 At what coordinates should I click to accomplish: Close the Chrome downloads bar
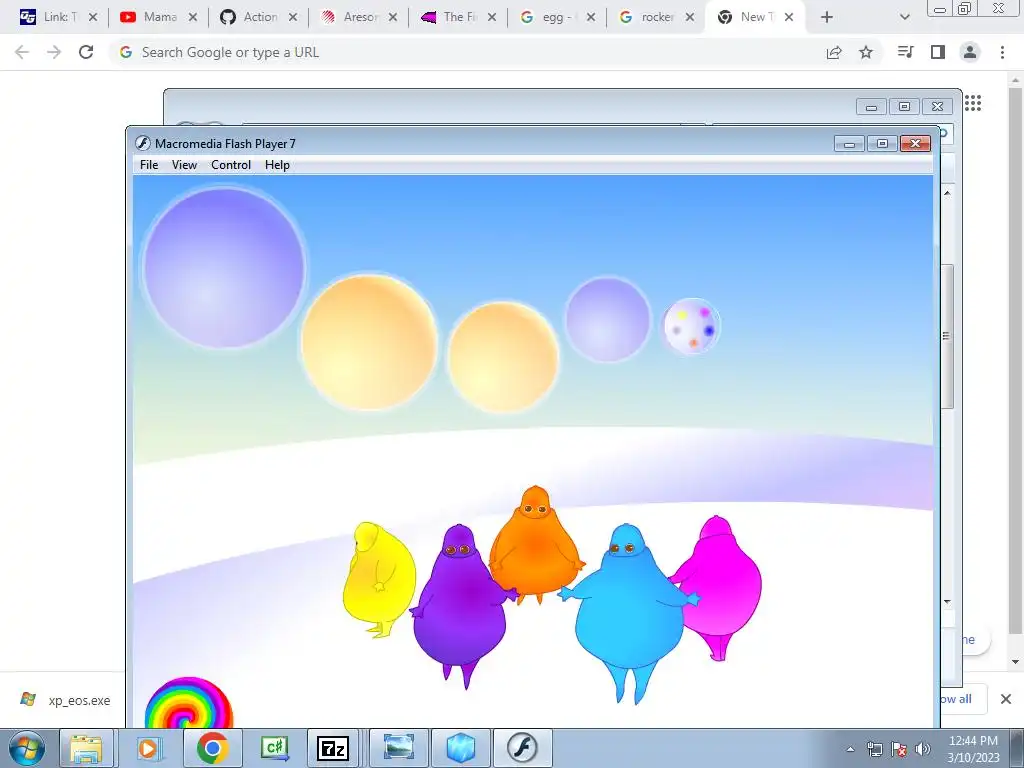pos(1006,699)
